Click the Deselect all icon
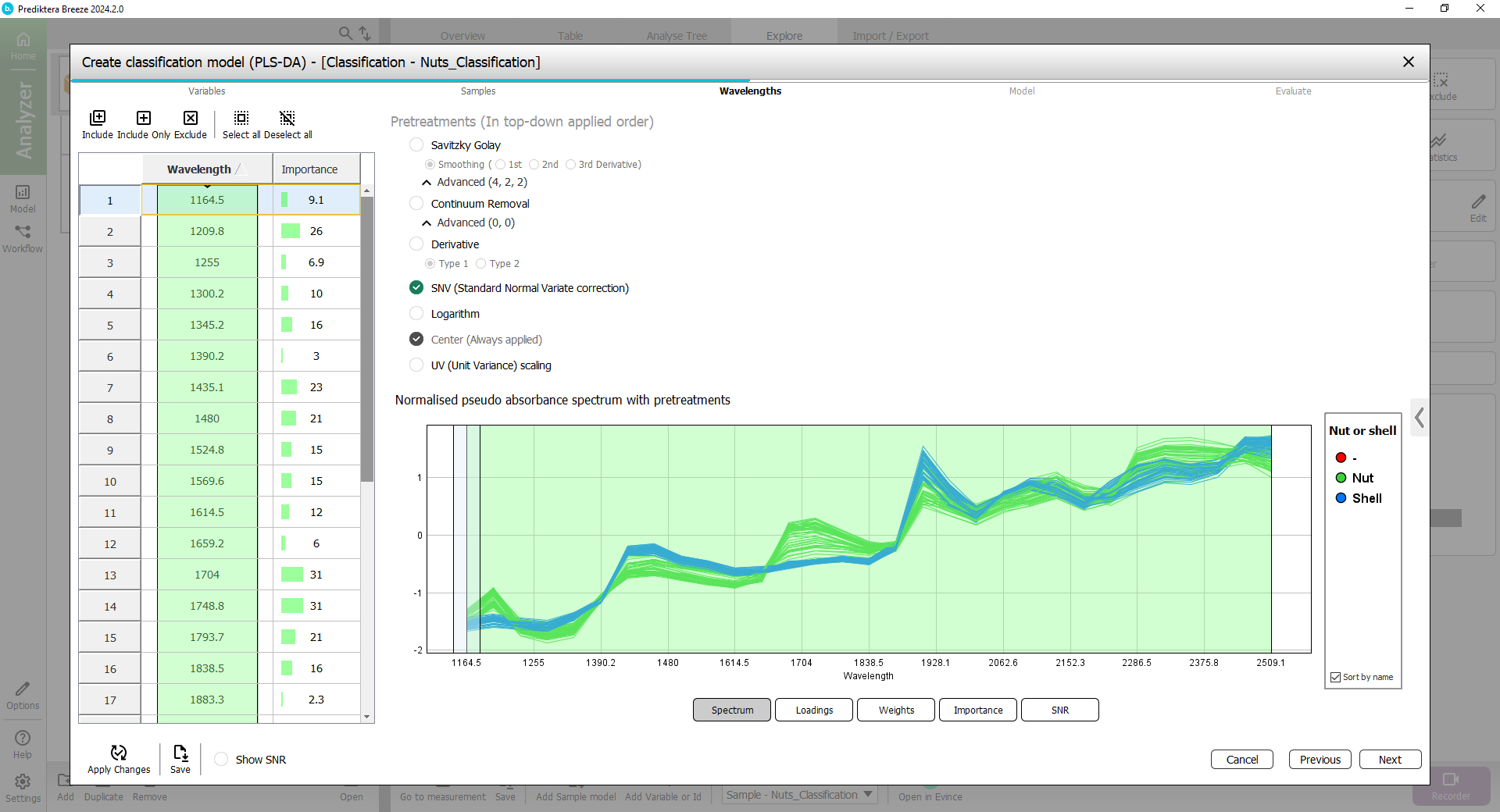1500x812 pixels. coord(287,119)
